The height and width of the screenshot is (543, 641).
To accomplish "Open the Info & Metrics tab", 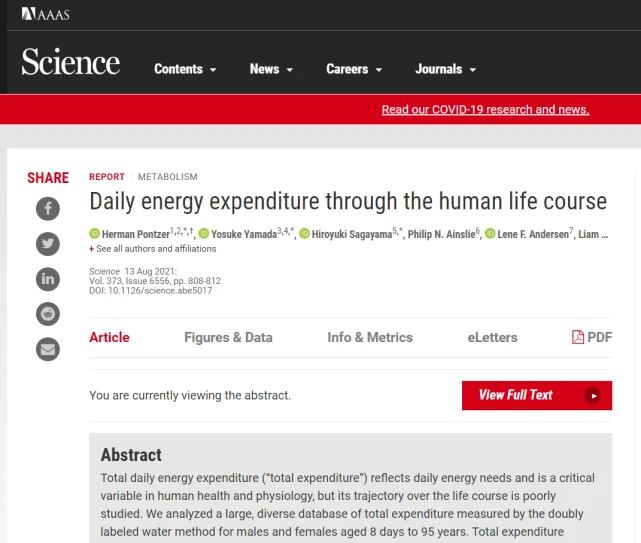I will click(x=370, y=337).
